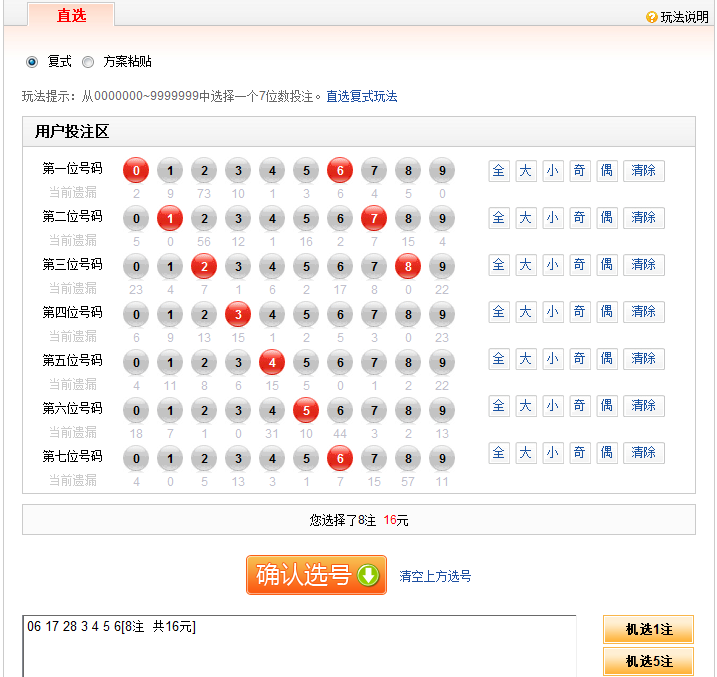Viewport: 717px width, 677px height.
Task: Choose ball 0 in fourth position row
Action: point(136,314)
